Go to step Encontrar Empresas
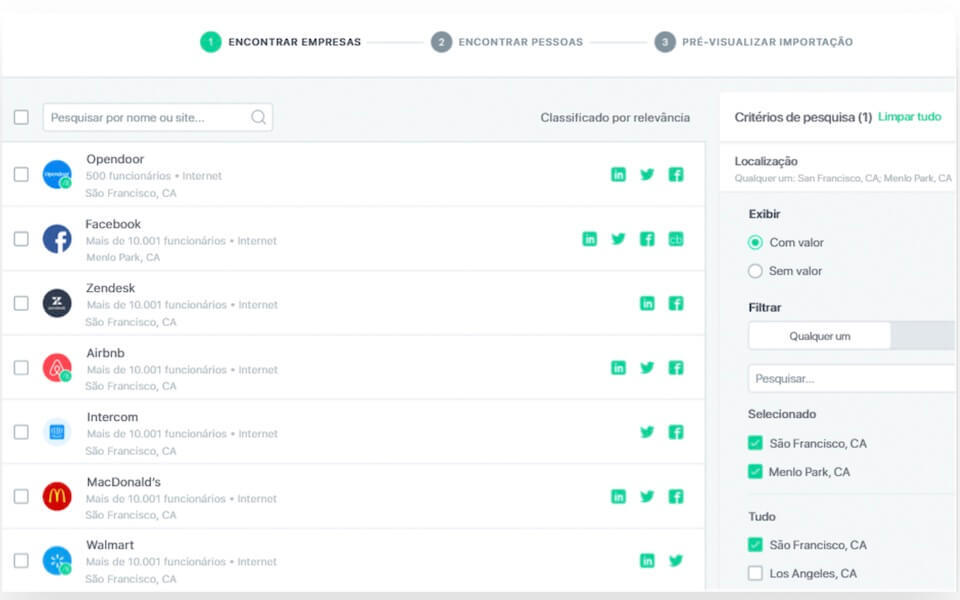Image resolution: width=960 pixels, height=600 pixels. coord(281,42)
